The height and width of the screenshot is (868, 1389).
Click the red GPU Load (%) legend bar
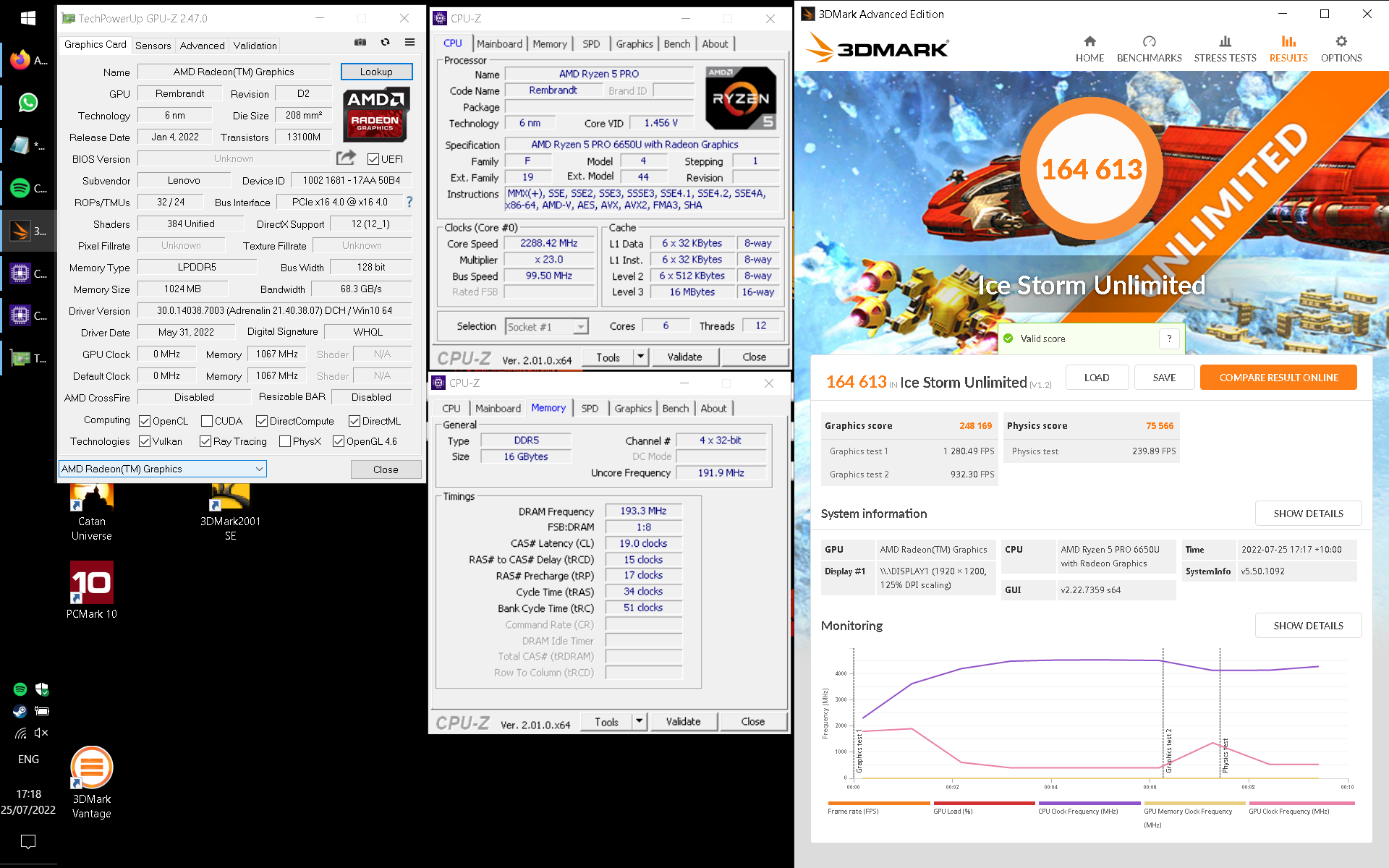(984, 803)
